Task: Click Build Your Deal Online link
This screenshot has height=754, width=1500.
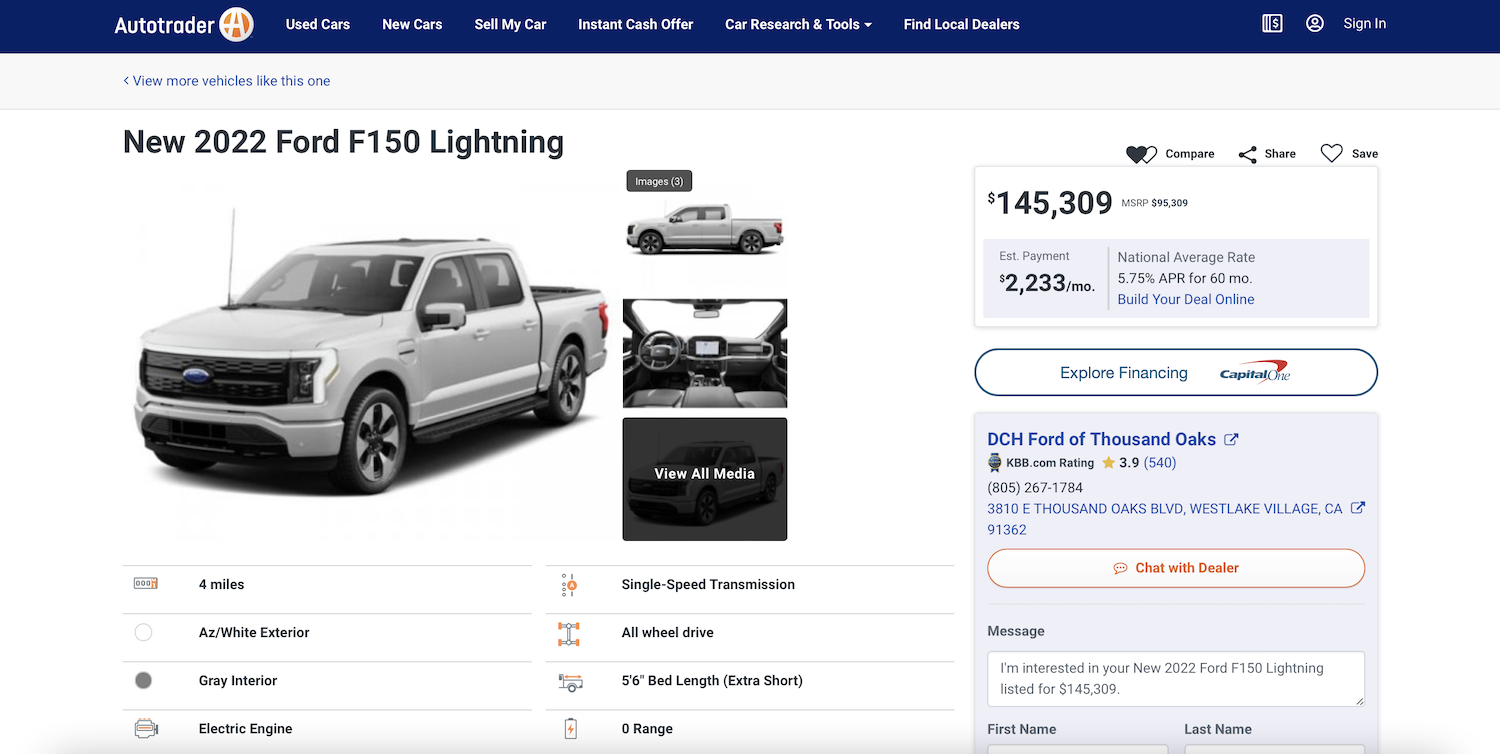Action: [x=1186, y=299]
